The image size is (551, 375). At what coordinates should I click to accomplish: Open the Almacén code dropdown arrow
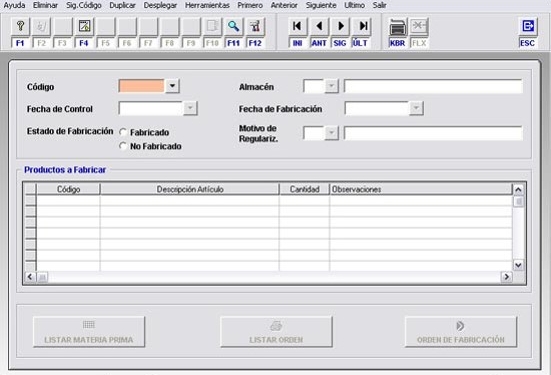pyautogui.click(x=331, y=86)
